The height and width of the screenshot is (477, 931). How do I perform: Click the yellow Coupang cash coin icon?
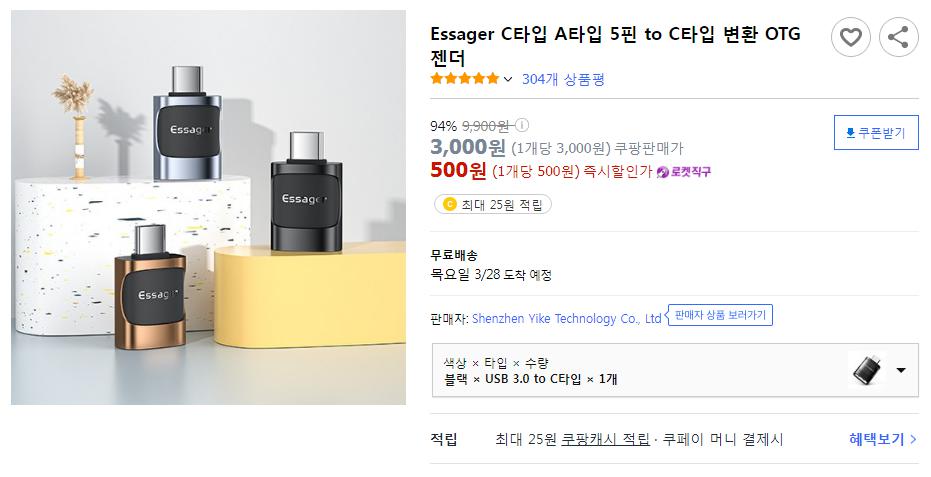click(449, 204)
